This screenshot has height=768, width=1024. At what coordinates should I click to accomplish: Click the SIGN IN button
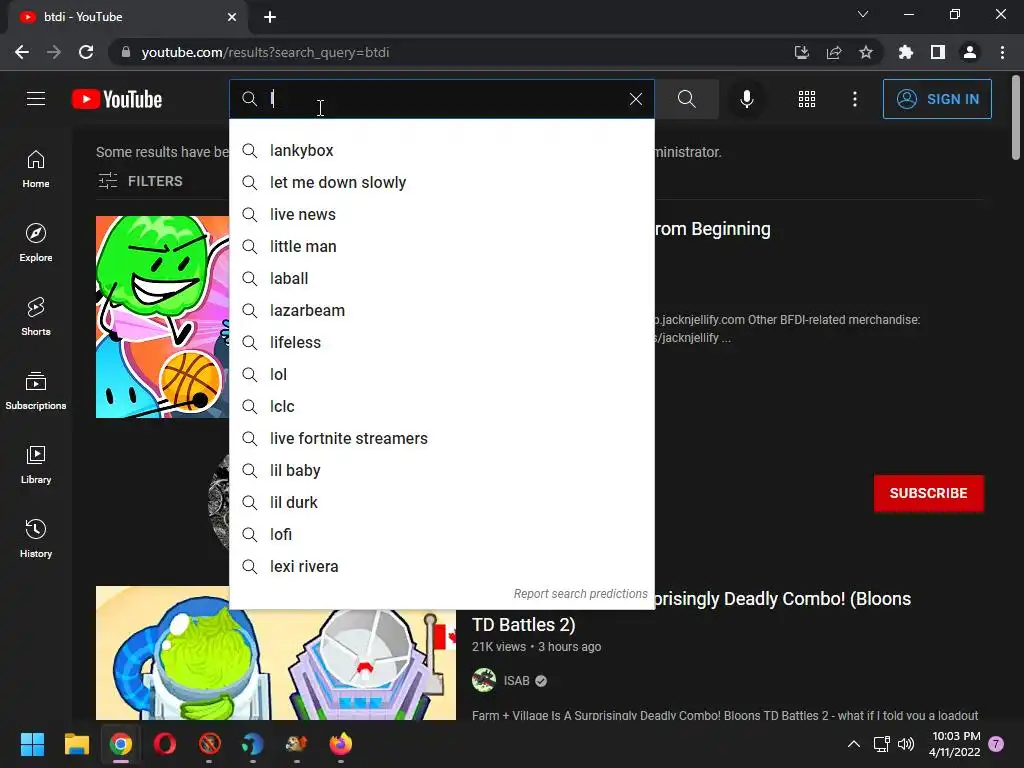[x=937, y=99]
